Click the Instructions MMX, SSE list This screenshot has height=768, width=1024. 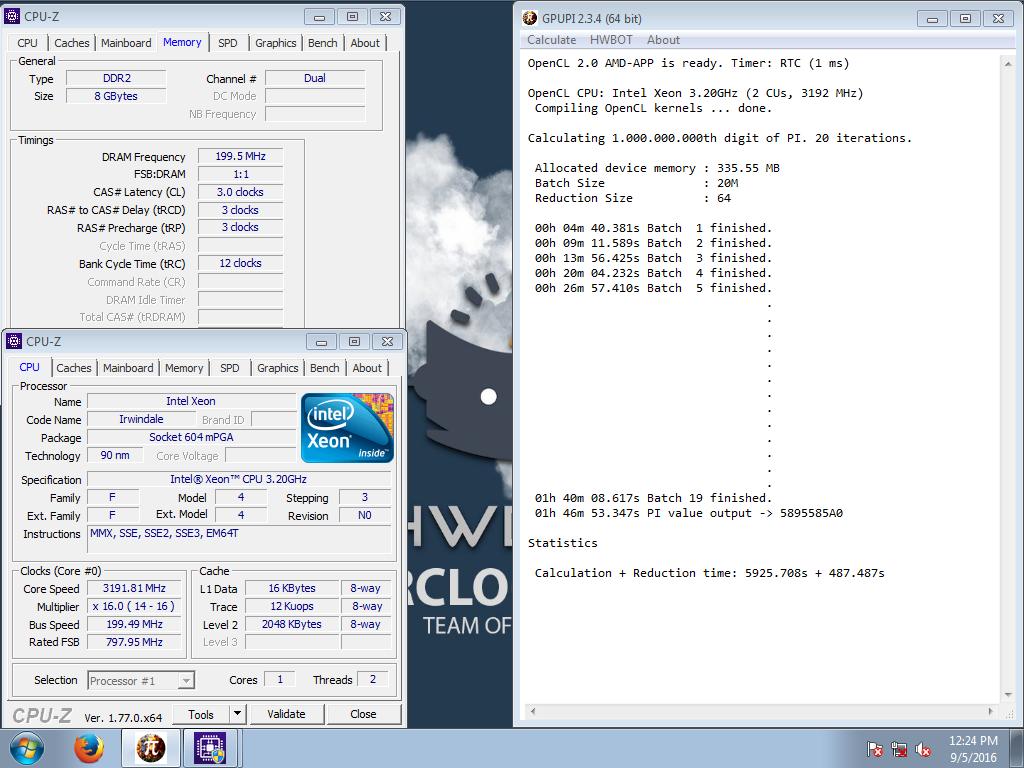click(240, 539)
